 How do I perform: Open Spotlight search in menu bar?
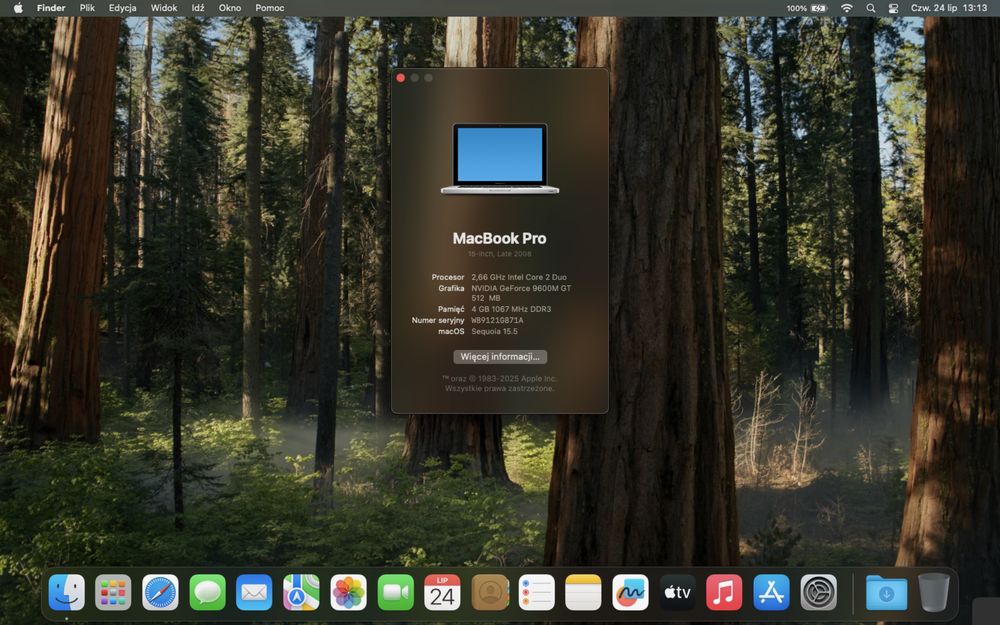tap(871, 8)
